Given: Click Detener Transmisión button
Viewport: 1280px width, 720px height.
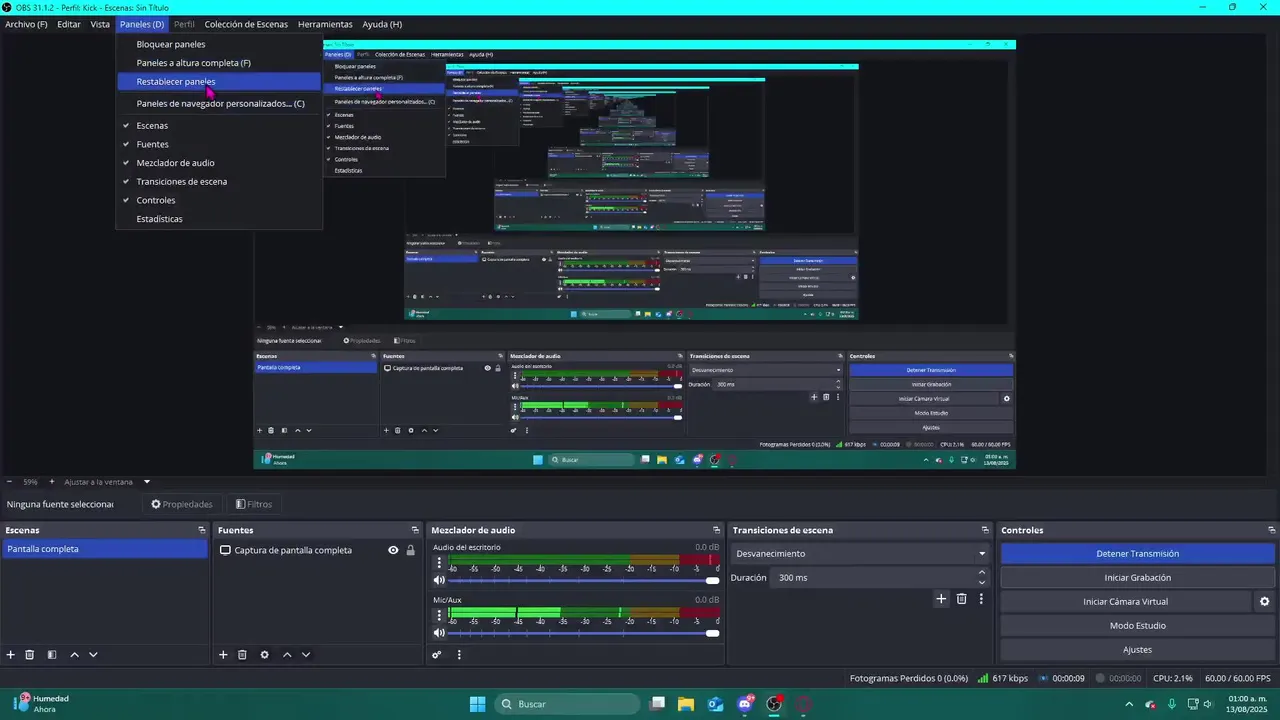Looking at the screenshot, I should click(x=1138, y=554).
